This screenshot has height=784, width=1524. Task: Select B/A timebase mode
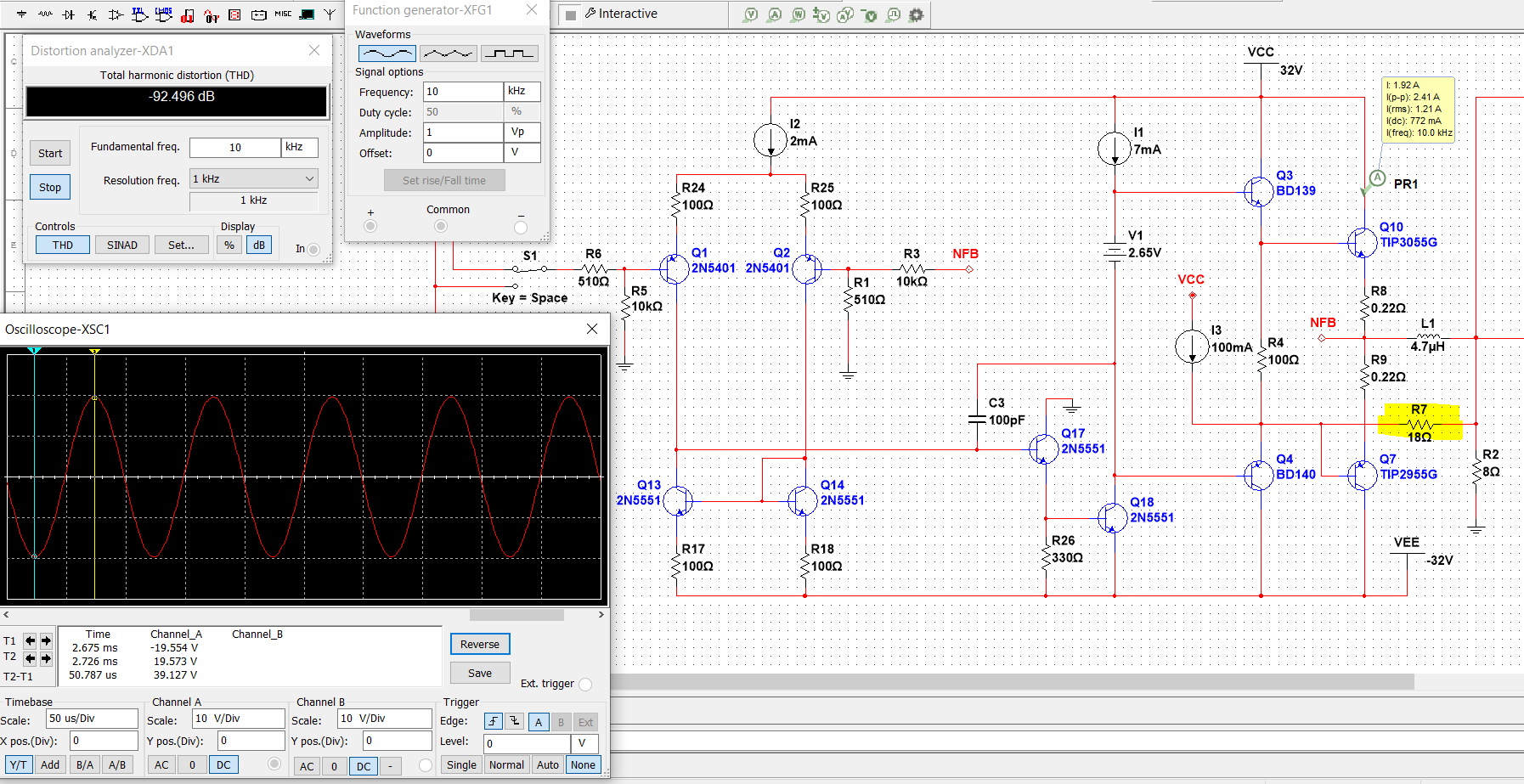tap(85, 764)
